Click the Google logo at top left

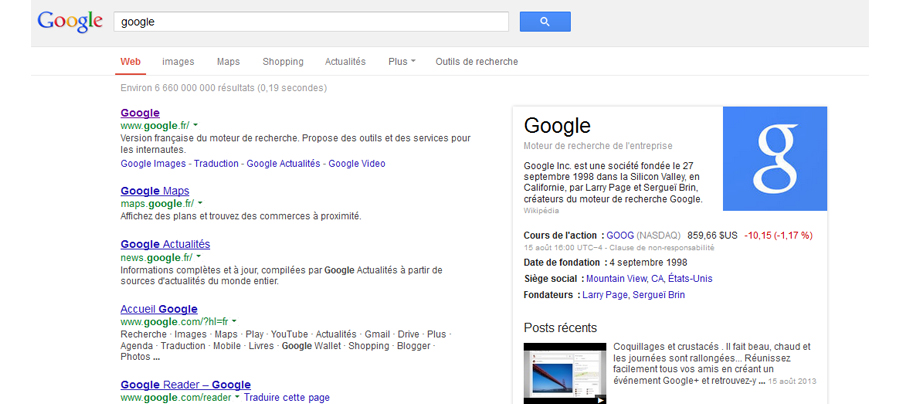(70, 22)
